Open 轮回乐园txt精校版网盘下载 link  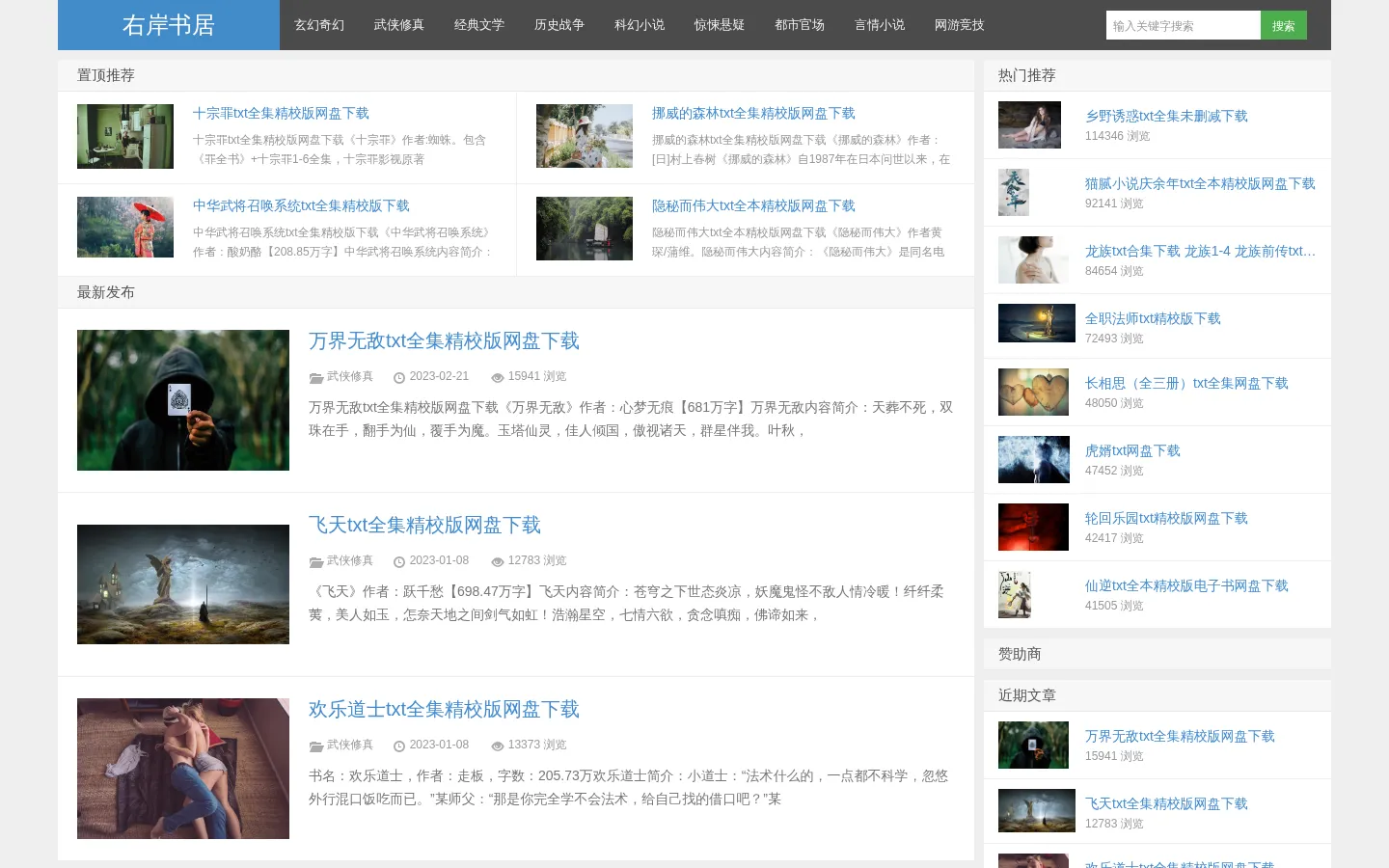(1166, 518)
